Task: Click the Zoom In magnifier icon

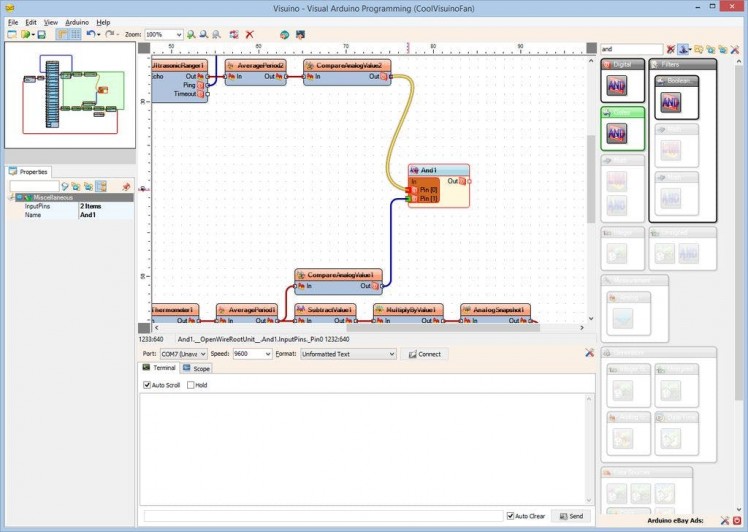Action: coord(191,34)
